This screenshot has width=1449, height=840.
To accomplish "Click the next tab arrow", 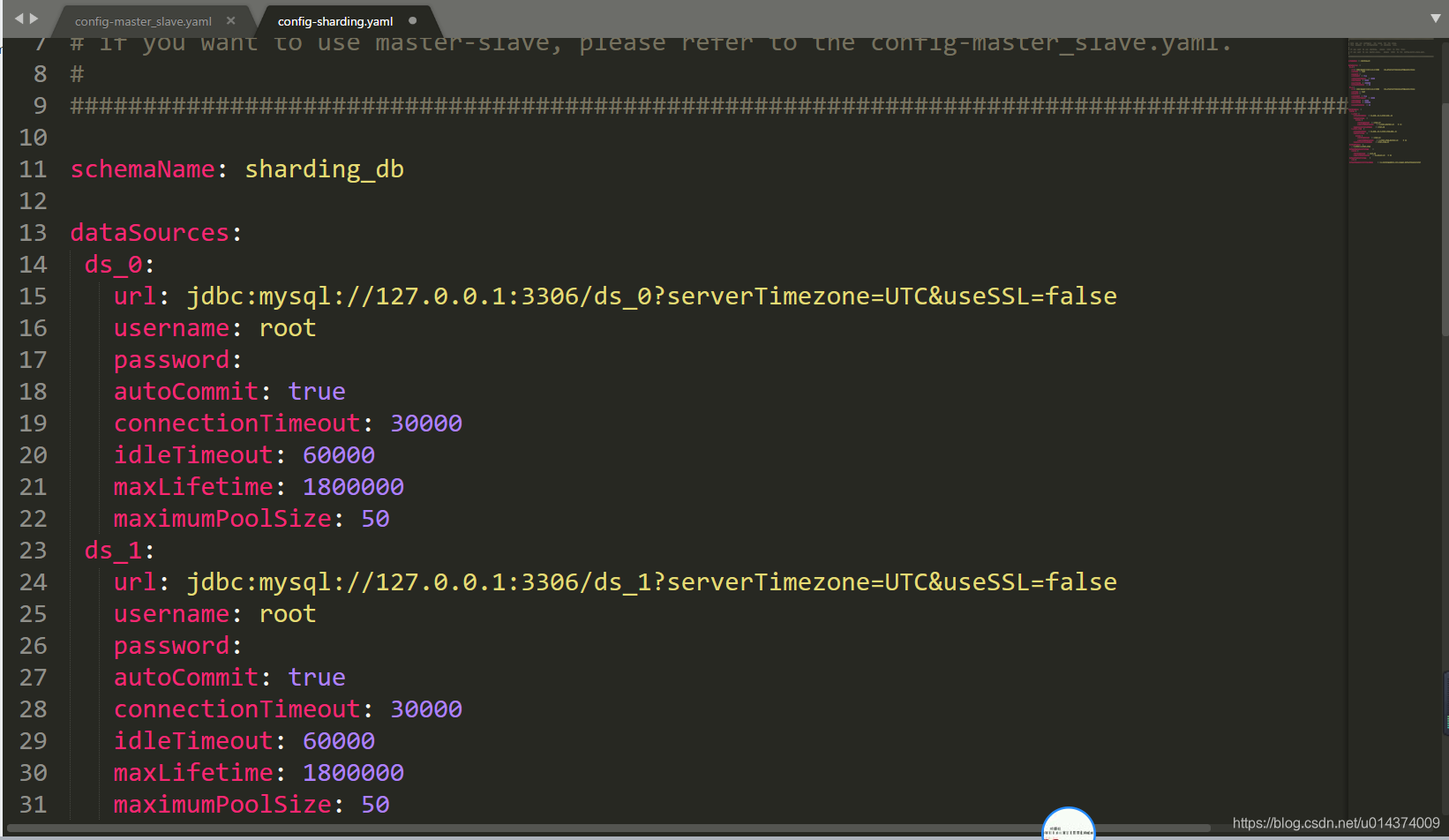I will 34,19.
